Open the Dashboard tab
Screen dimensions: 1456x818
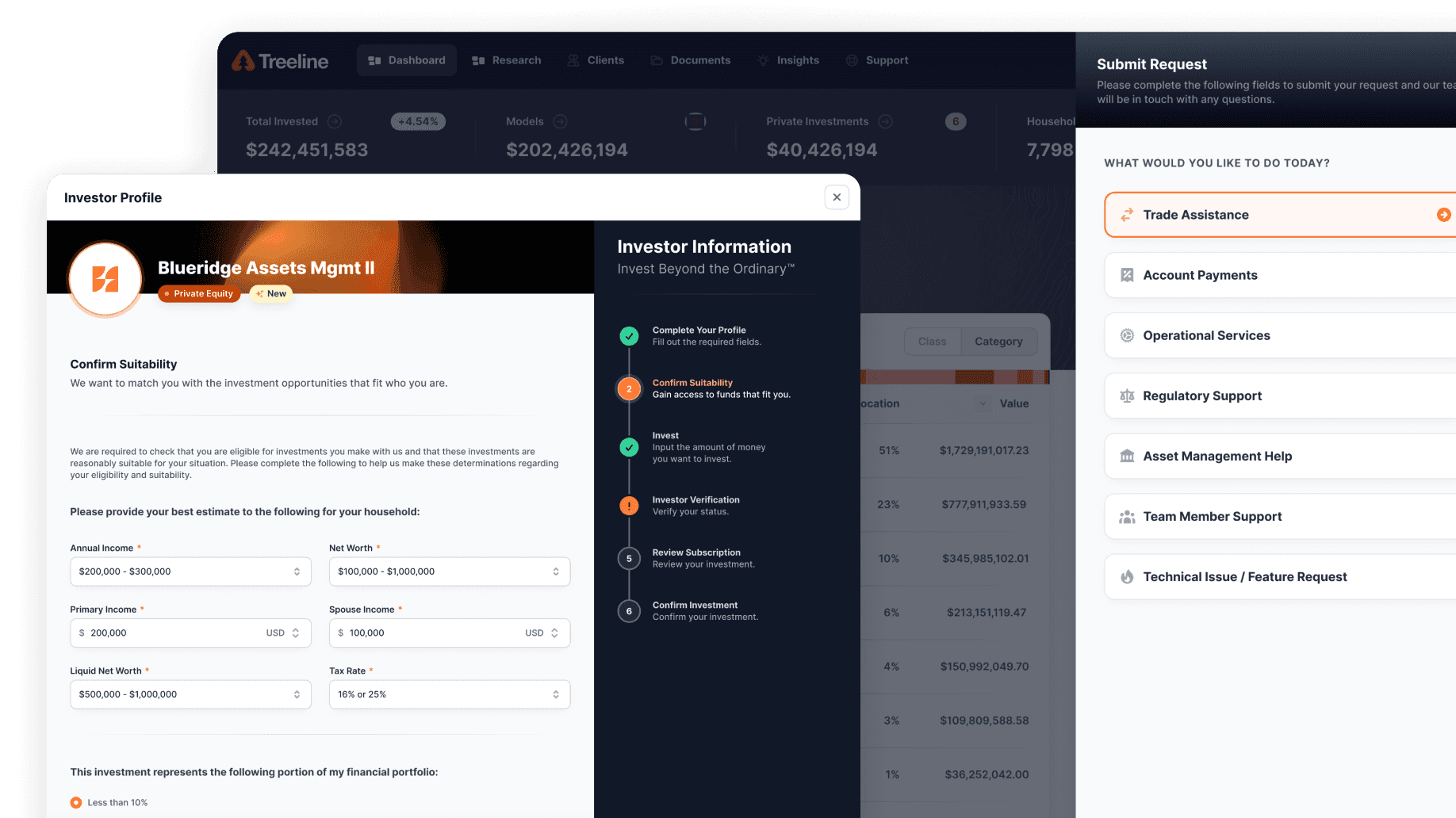click(x=407, y=60)
